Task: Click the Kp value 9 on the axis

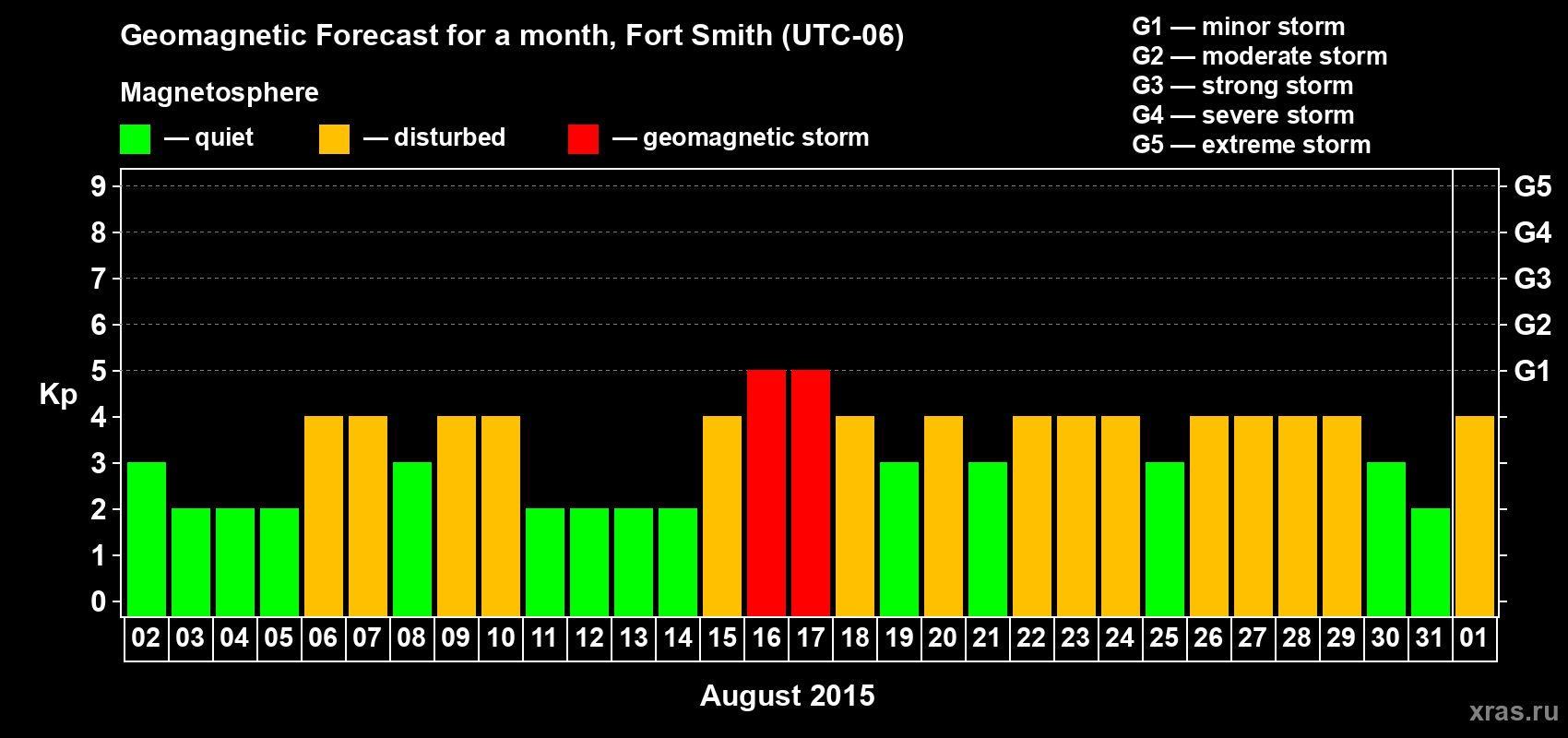Action: [x=99, y=186]
